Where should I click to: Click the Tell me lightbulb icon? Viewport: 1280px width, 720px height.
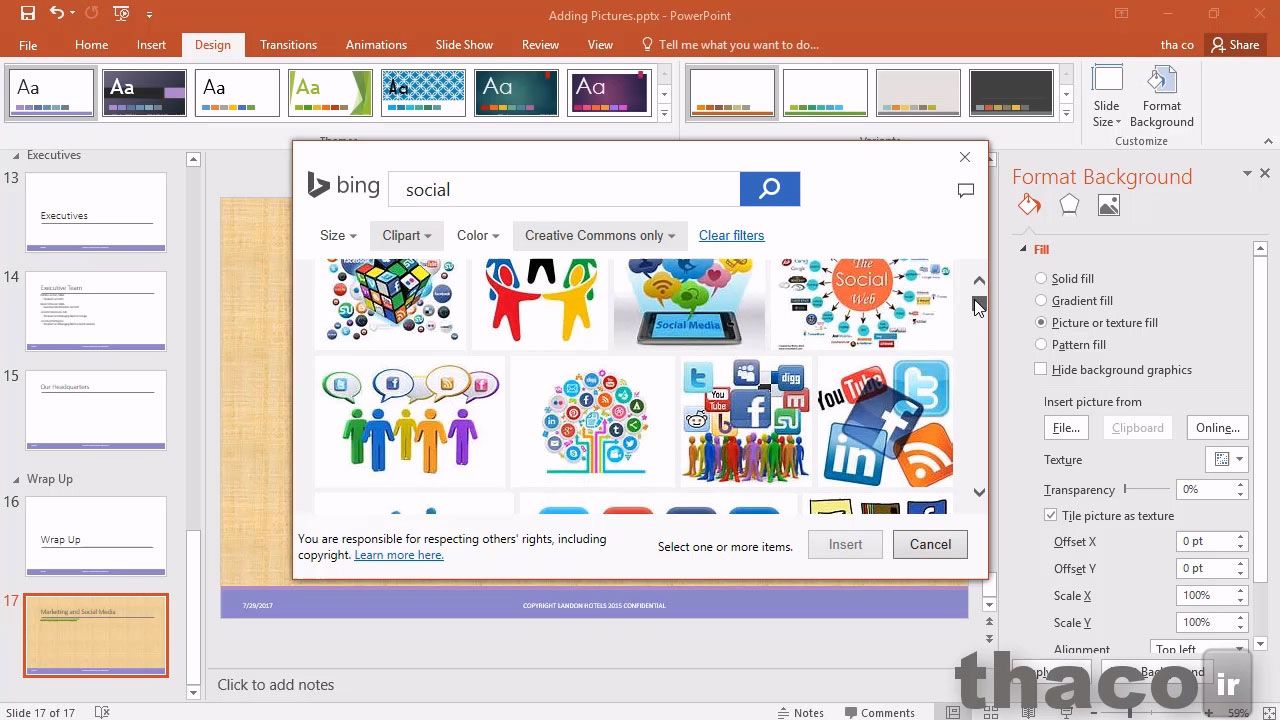pyautogui.click(x=647, y=44)
